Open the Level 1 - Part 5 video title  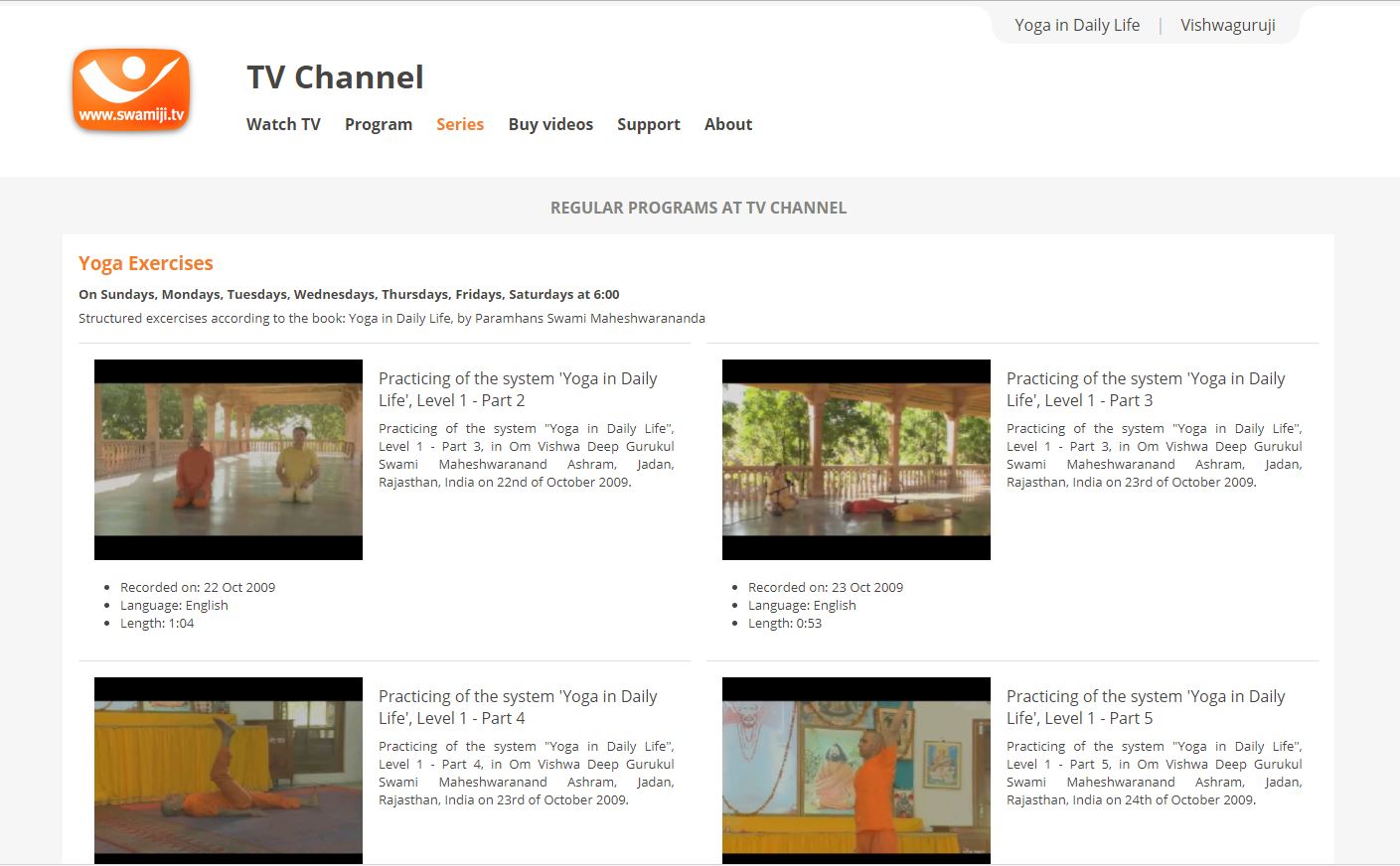pyautogui.click(x=1146, y=706)
